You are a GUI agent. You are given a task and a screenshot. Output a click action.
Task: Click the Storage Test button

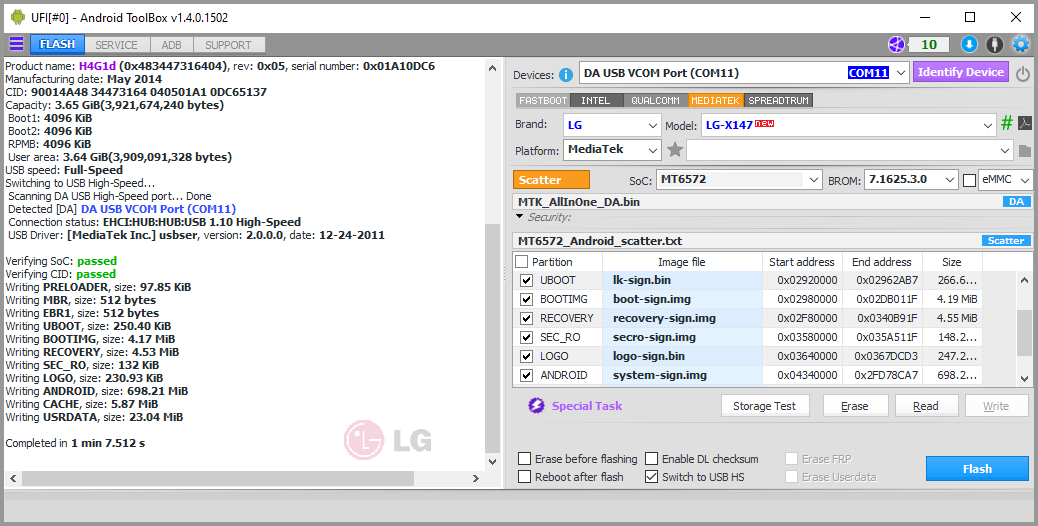765,406
